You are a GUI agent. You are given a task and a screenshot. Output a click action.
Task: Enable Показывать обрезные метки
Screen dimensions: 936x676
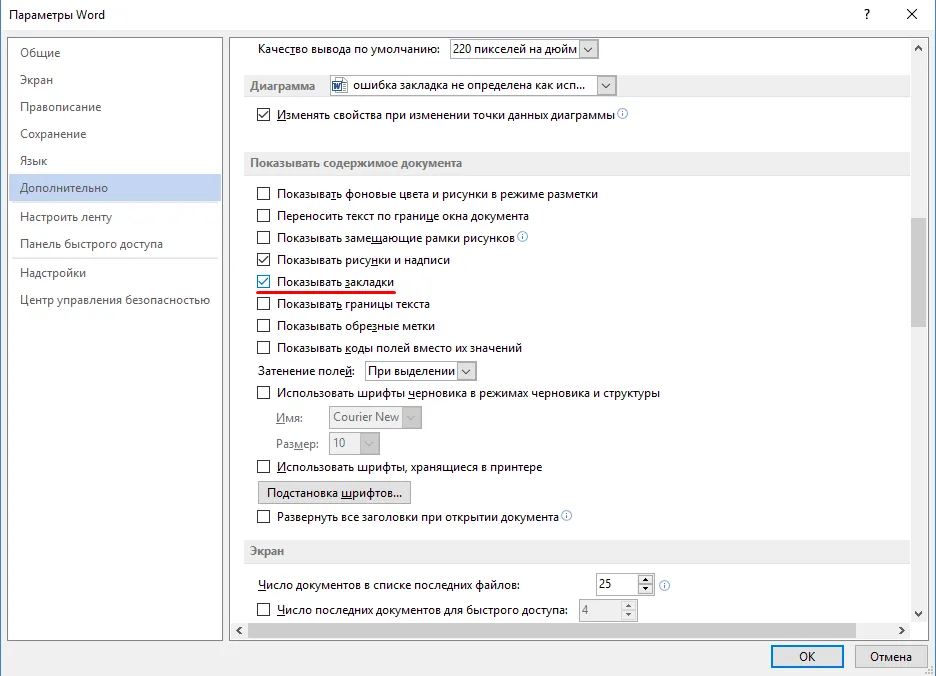click(263, 326)
